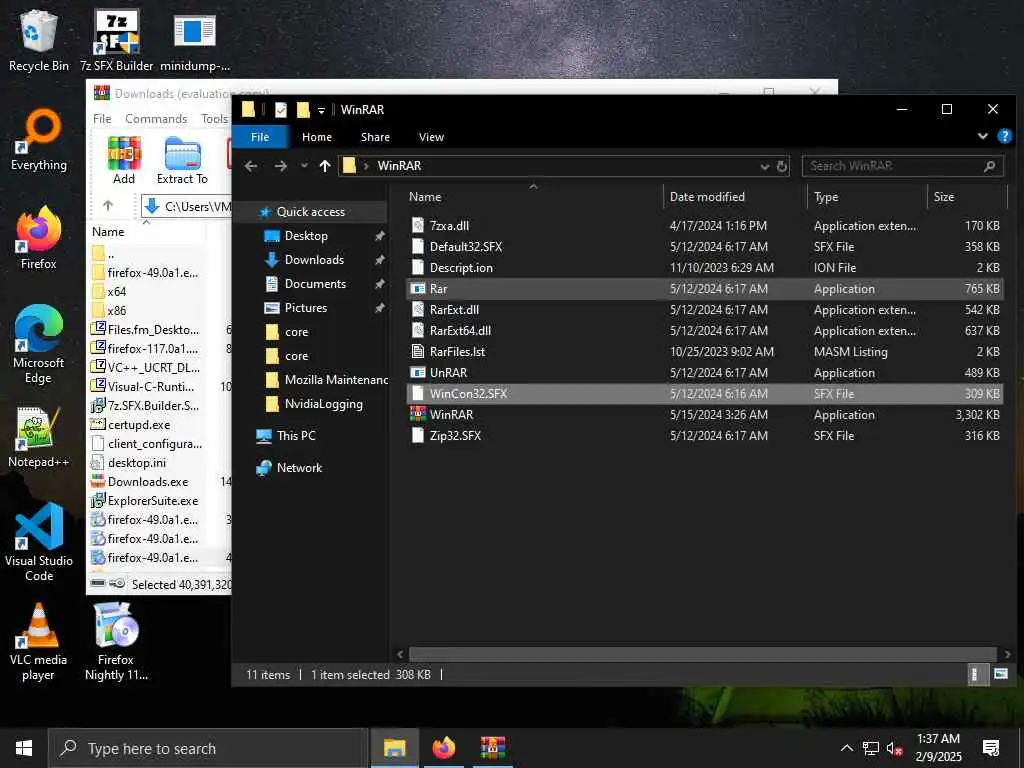
Task: Launch Firefox from the desktop
Action: click(39, 238)
